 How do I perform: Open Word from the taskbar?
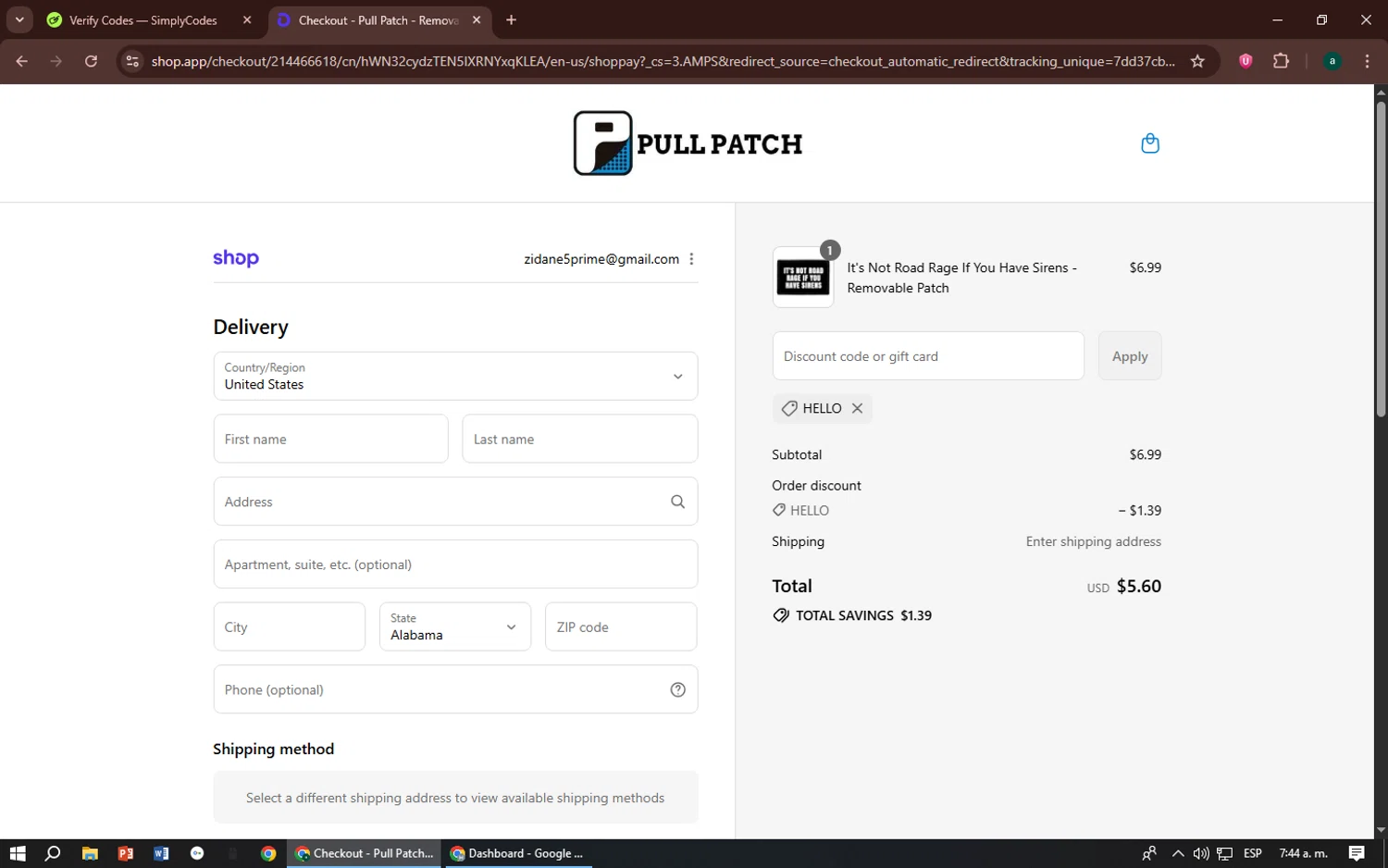point(161,853)
